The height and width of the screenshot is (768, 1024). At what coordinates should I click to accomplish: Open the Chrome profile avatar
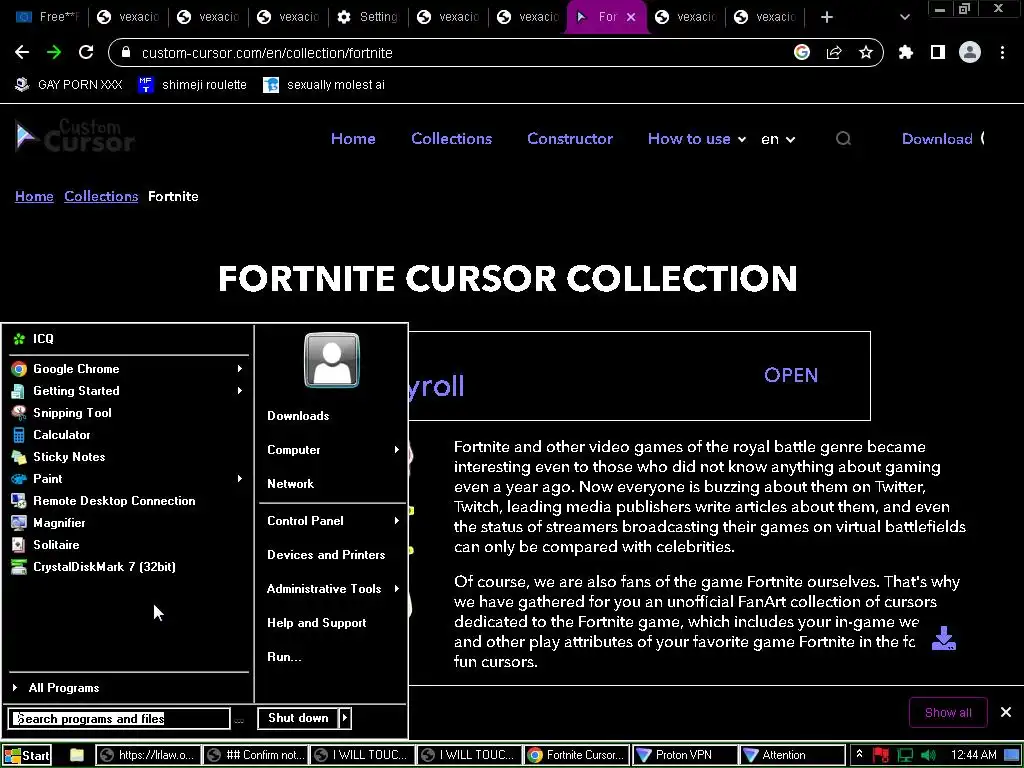click(970, 53)
